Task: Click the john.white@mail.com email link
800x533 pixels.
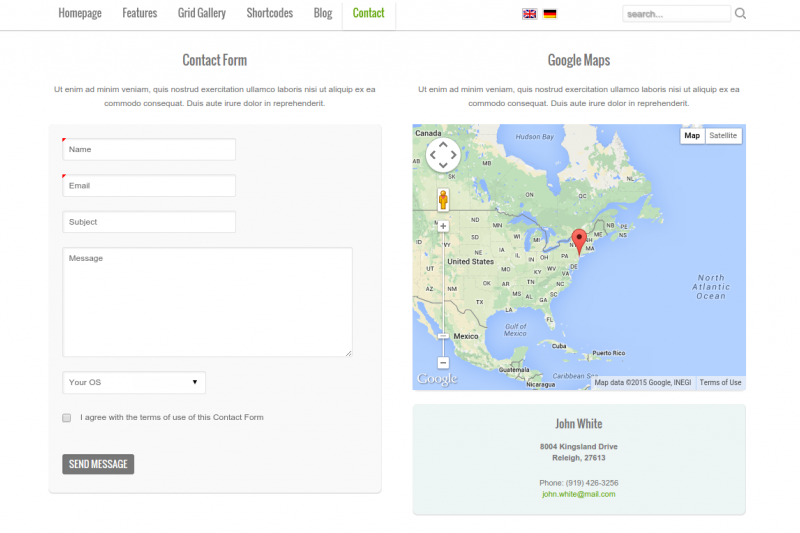Action: tap(579, 494)
